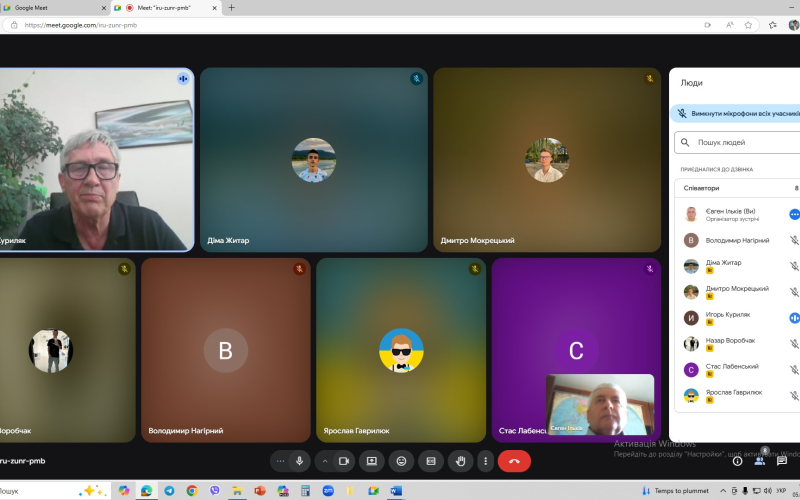Mute Стас Лабенський in the people list

794,369
